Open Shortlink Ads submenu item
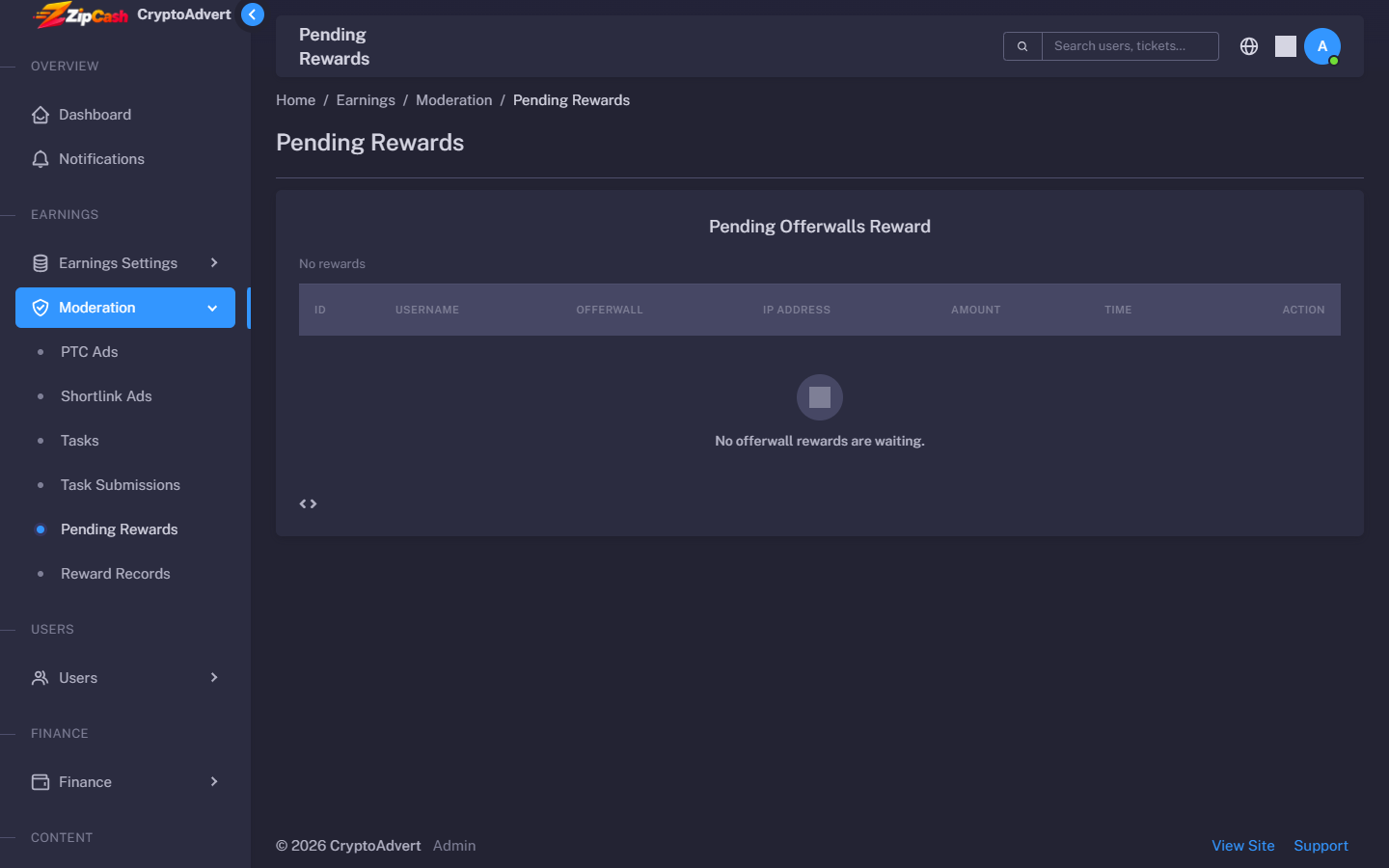This screenshot has width=1389, height=868. tap(125, 396)
